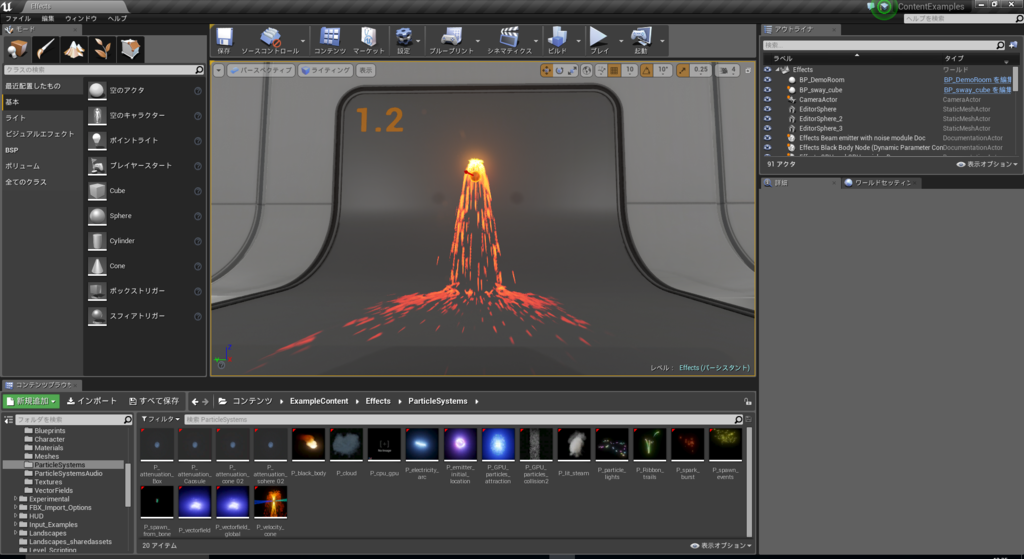The image size is (1024, 559).
Task: Toggle visibility of CameraActor
Action: [767, 99]
